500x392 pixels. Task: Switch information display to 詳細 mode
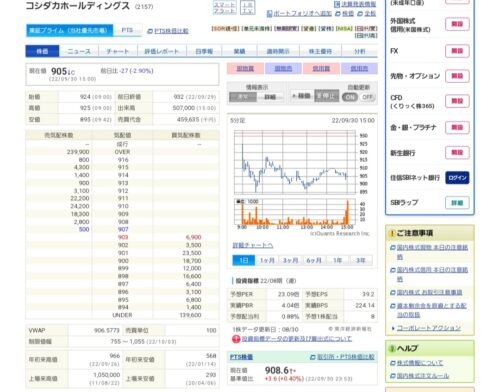pos(270,97)
